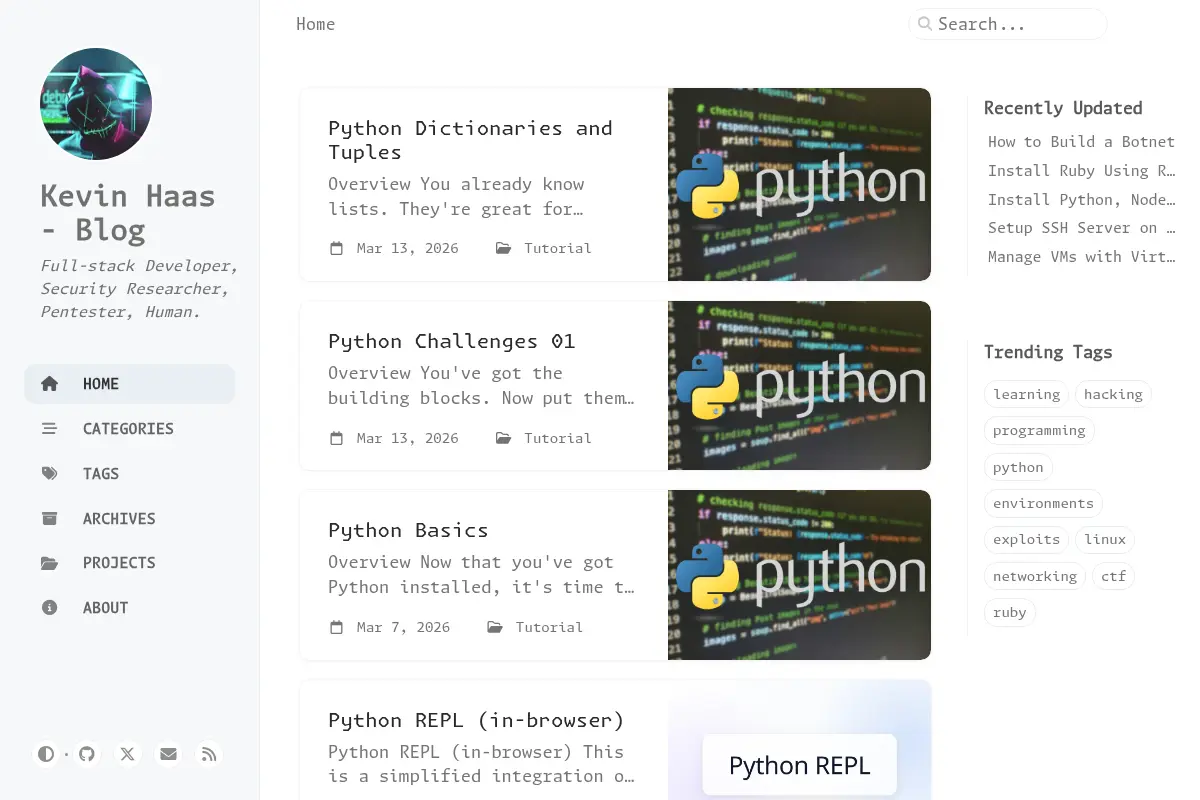The width and height of the screenshot is (1200, 800).
Task: Click the Archives box icon
Action: tap(49, 518)
